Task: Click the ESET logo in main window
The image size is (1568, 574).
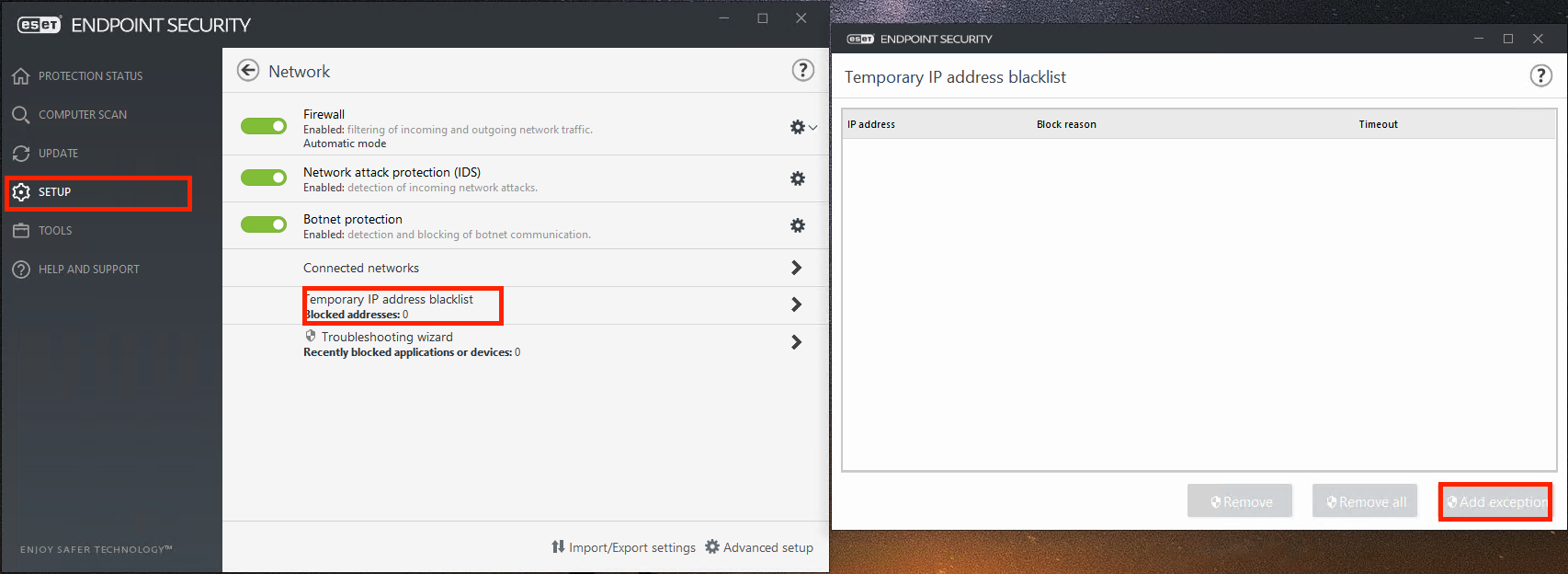Action: (x=40, y=25)
